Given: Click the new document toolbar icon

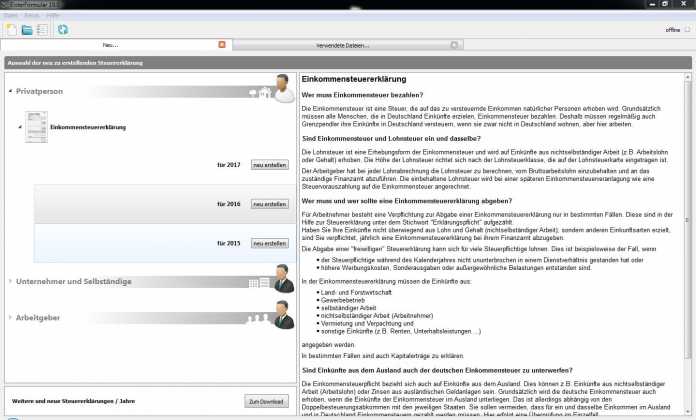Looking at the screenshot, I should pos(10,30).
